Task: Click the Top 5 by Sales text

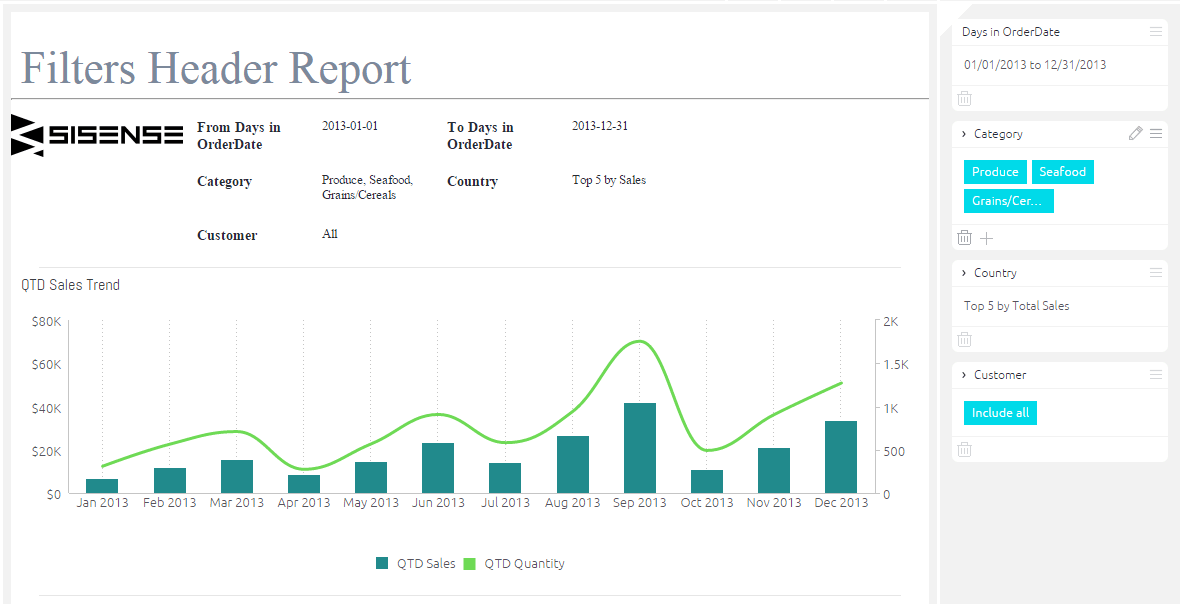Action: [609, 180]
